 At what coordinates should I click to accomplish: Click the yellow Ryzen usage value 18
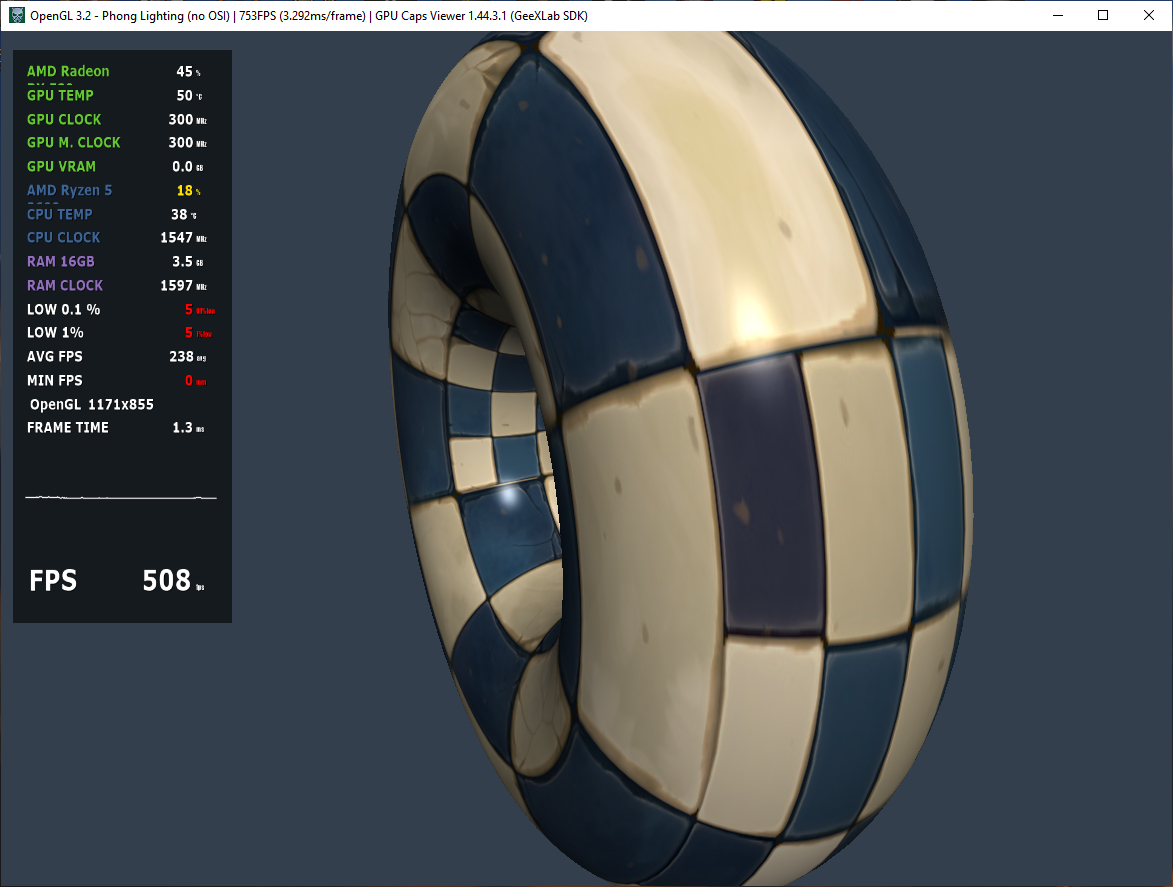(185, 190)
